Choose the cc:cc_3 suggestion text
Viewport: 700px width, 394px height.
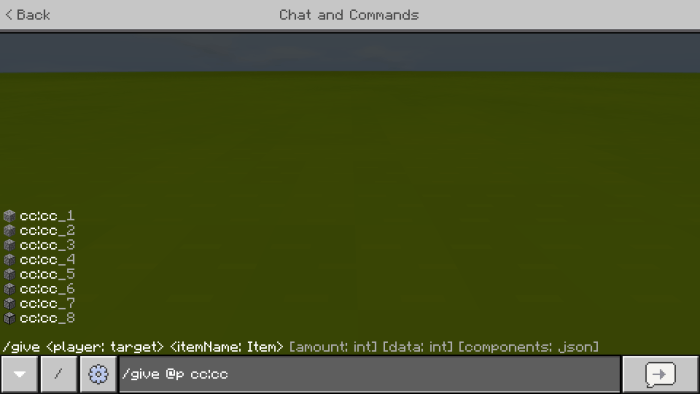(47, 245)
